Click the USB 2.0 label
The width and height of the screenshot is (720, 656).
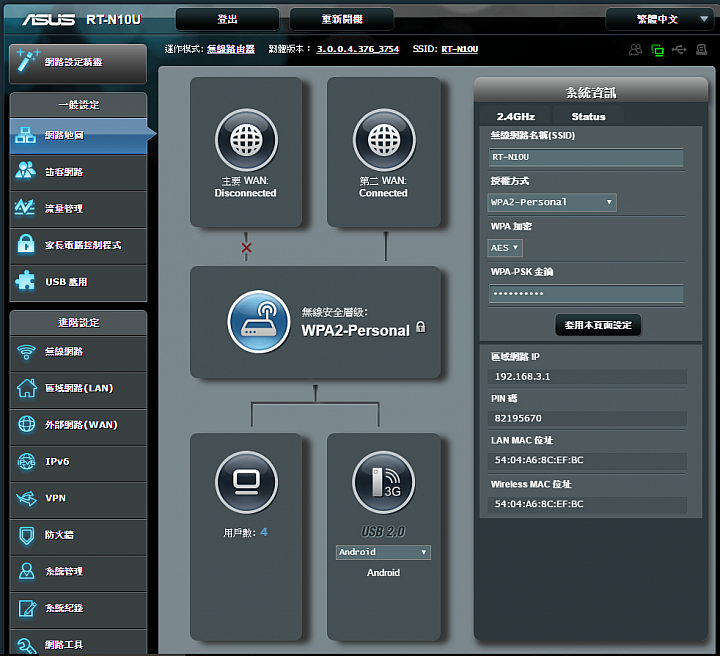(383, 532)
